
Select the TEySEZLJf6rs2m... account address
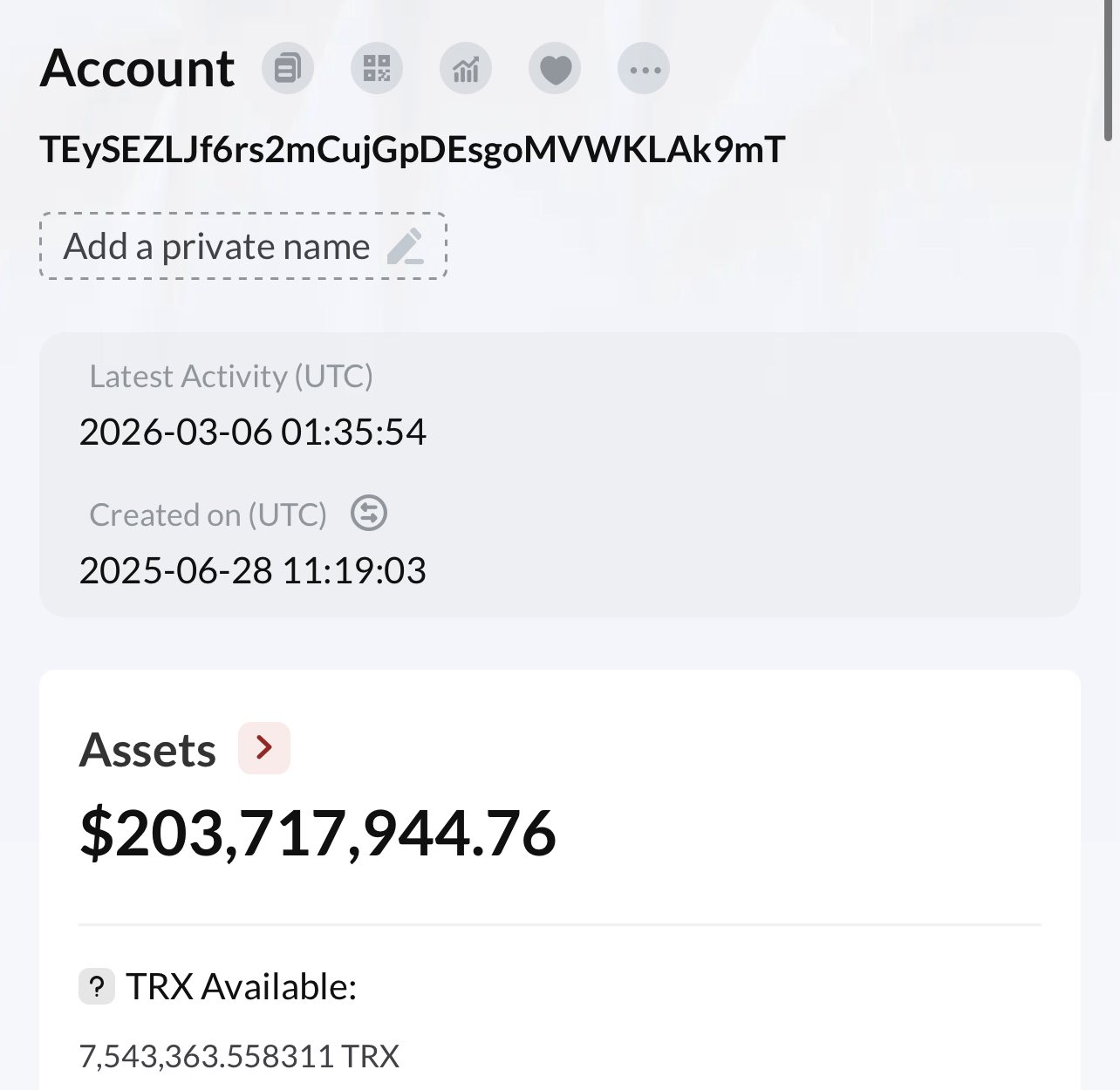[x=413, y=150]
